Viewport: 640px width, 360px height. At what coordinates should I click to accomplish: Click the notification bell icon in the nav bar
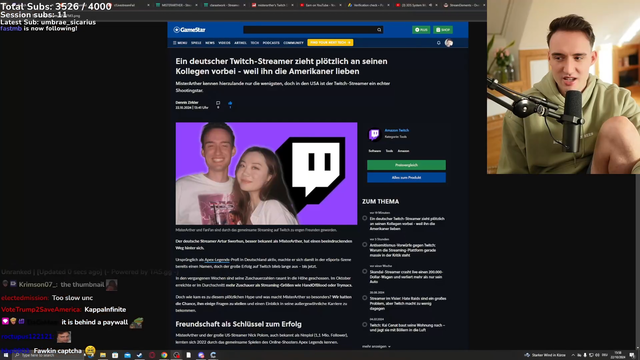click(439, 43)
